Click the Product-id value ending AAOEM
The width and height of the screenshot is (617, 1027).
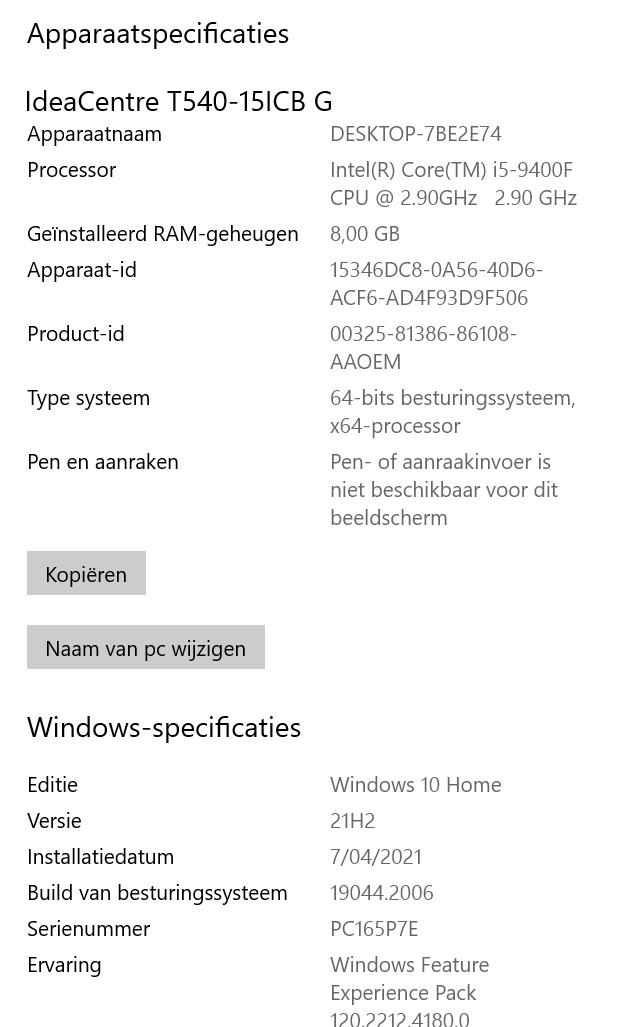(423, 348)
